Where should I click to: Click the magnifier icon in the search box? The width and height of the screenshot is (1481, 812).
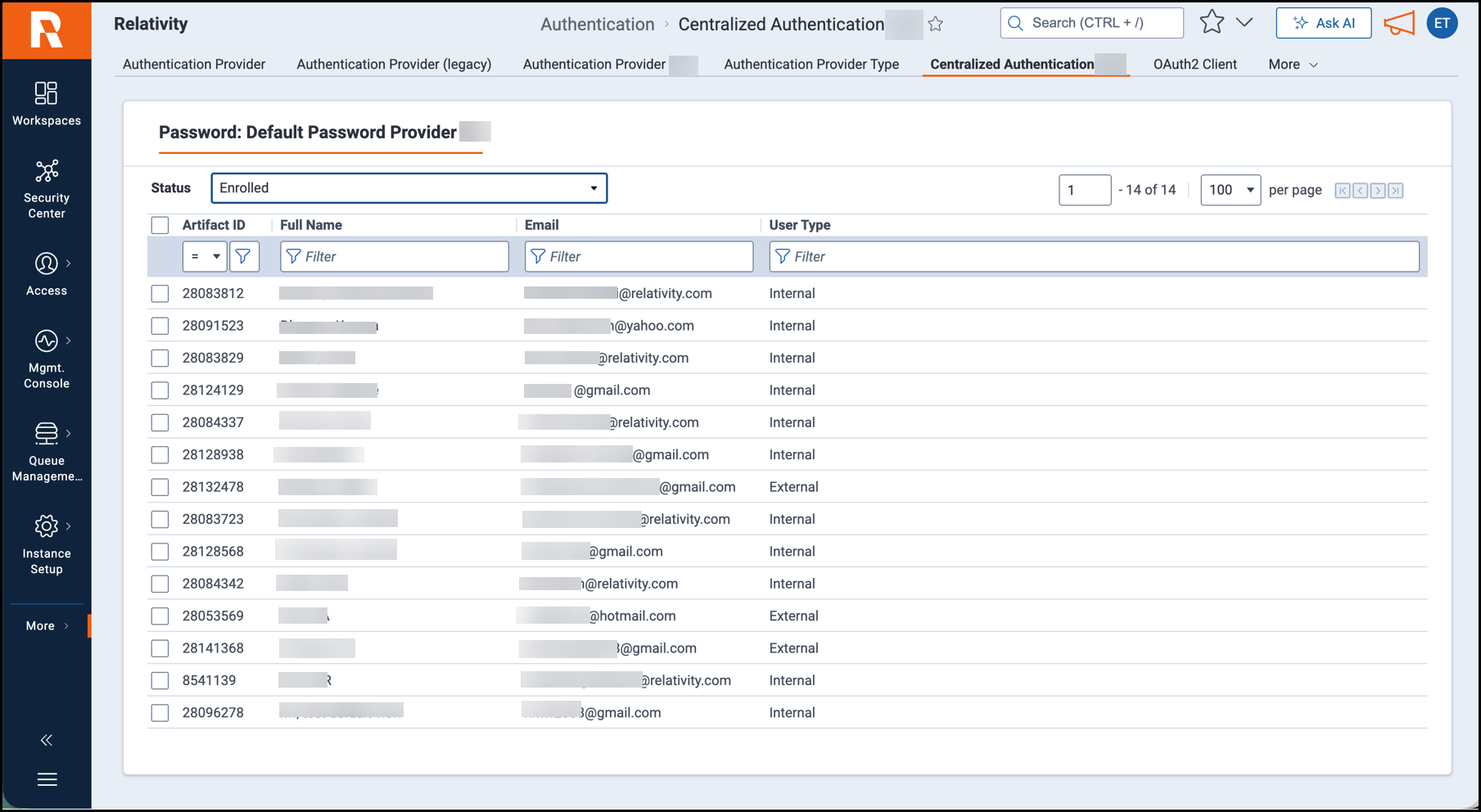click(x=1016, y=23)
